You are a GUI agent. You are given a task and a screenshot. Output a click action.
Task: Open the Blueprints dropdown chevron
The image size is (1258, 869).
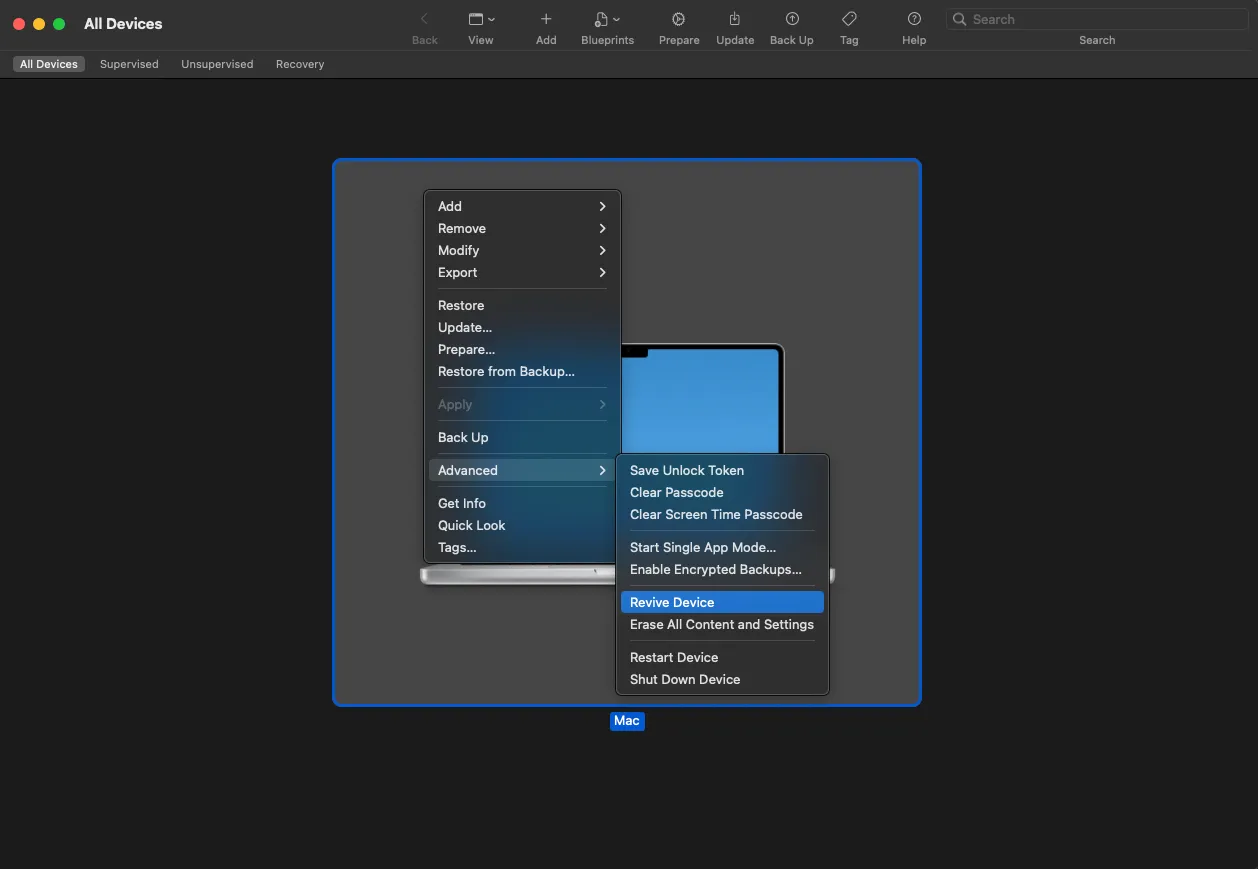(x=616, y=20)
